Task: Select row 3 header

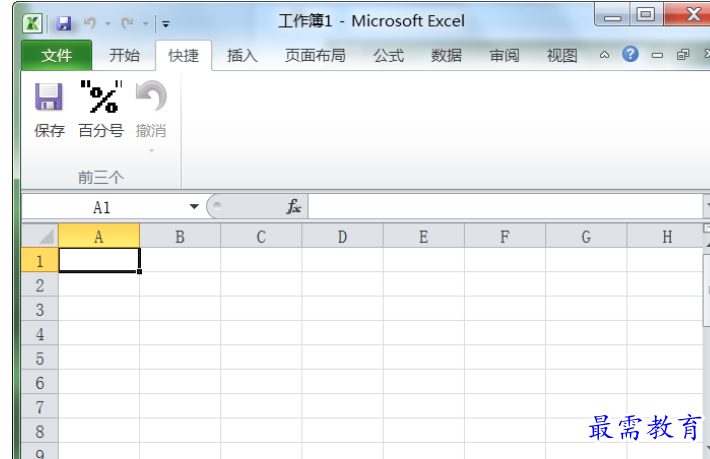Action: [x=40, y=309]
